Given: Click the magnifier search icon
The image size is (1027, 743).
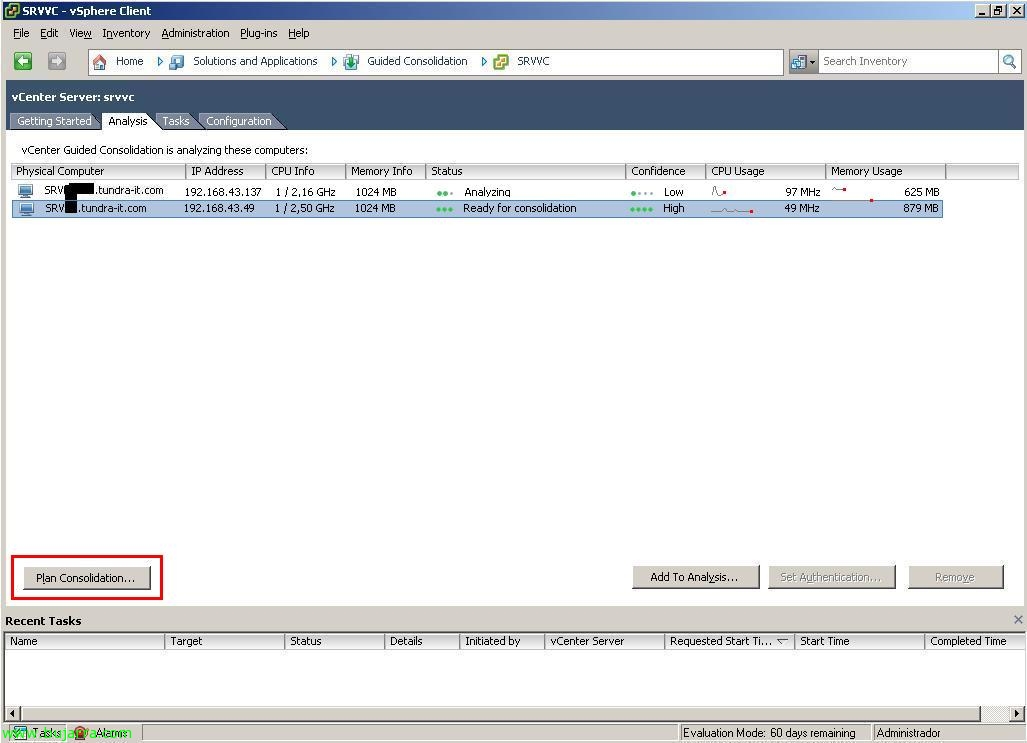Looking at the screenshot, I should point(1009,62).
